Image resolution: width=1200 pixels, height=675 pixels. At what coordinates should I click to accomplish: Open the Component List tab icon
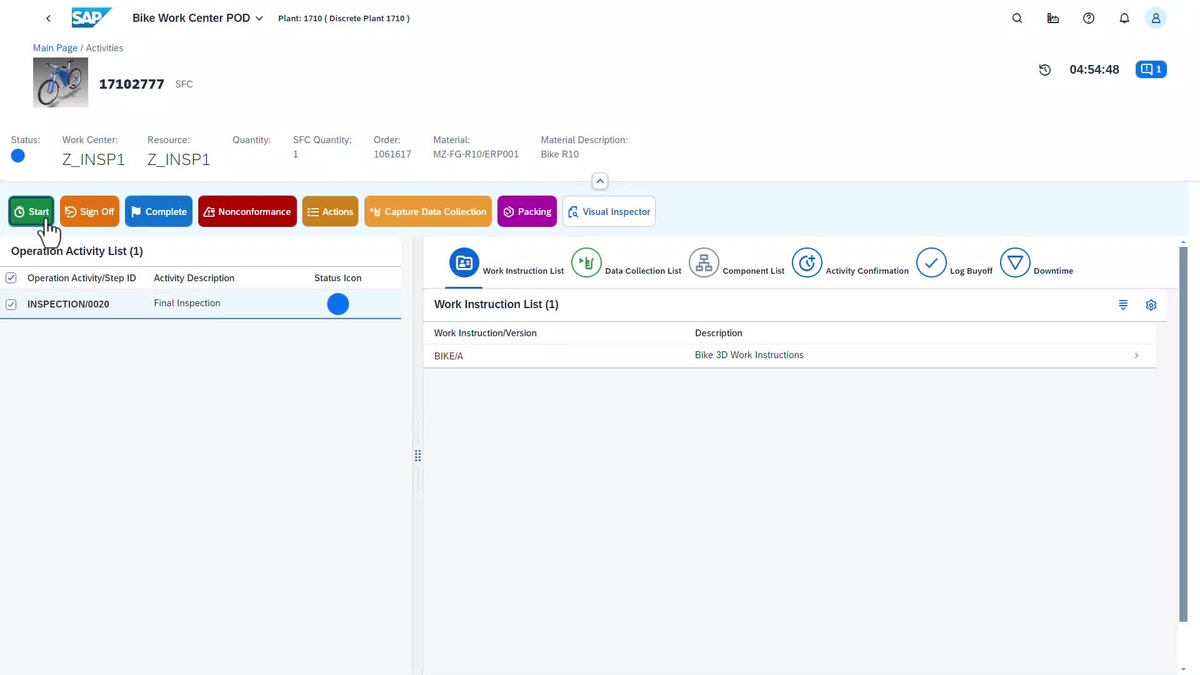(704, 263)
